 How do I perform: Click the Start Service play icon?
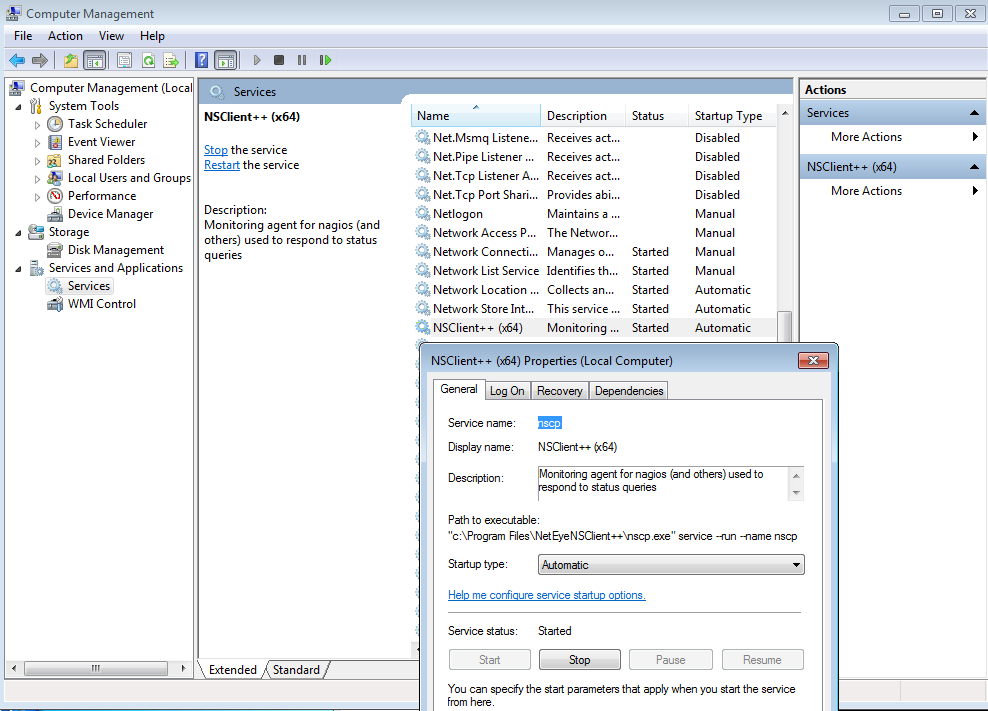click(256, 61)
